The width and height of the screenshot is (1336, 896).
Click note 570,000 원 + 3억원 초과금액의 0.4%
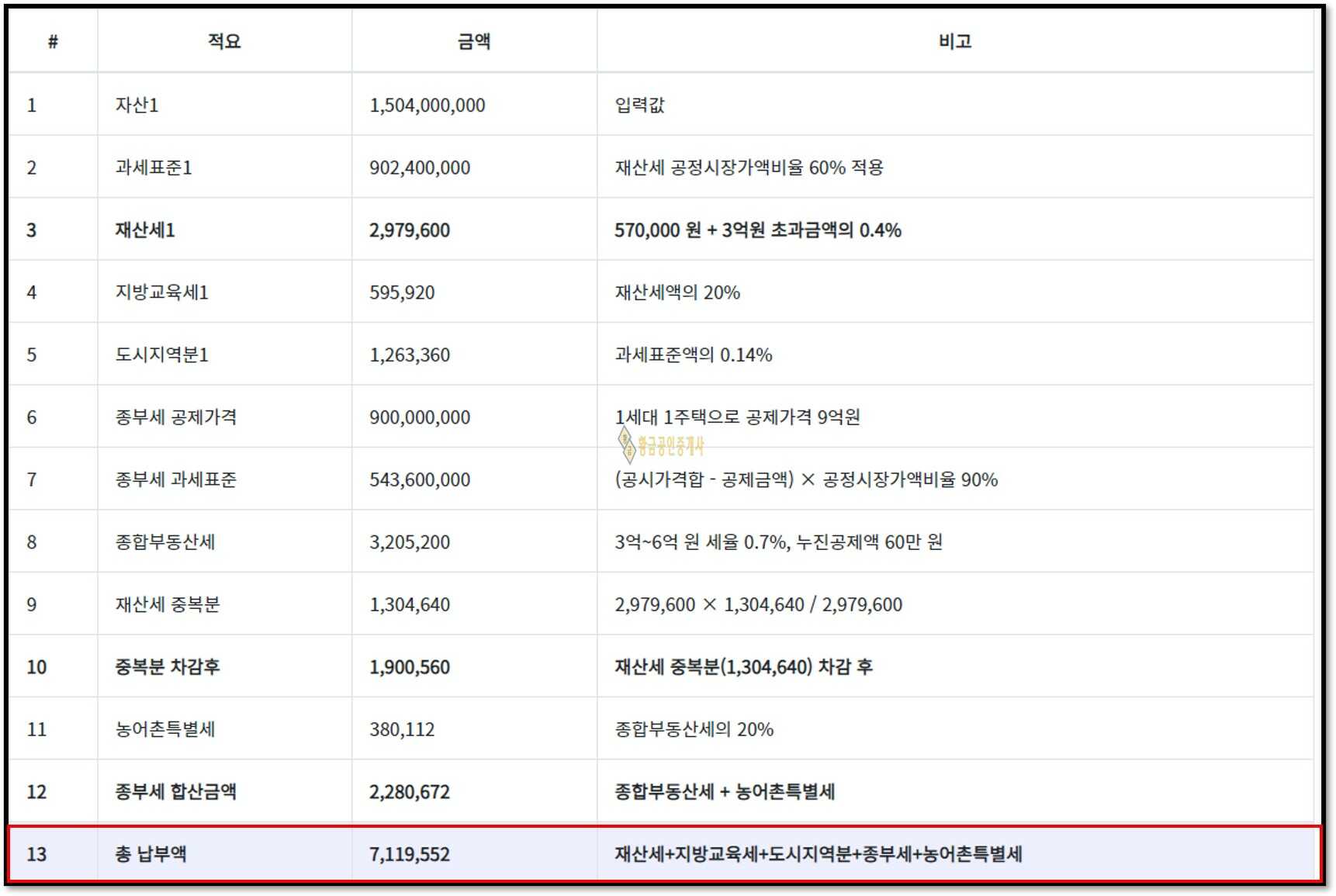click(758, 230)
